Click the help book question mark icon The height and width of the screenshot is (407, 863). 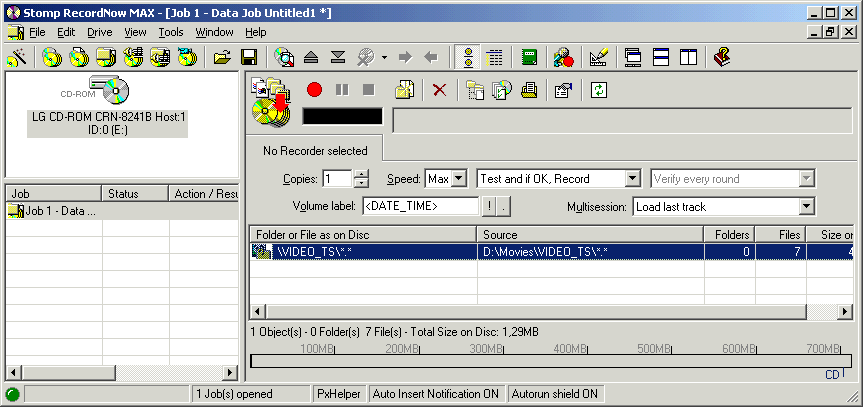coord(722,57)
